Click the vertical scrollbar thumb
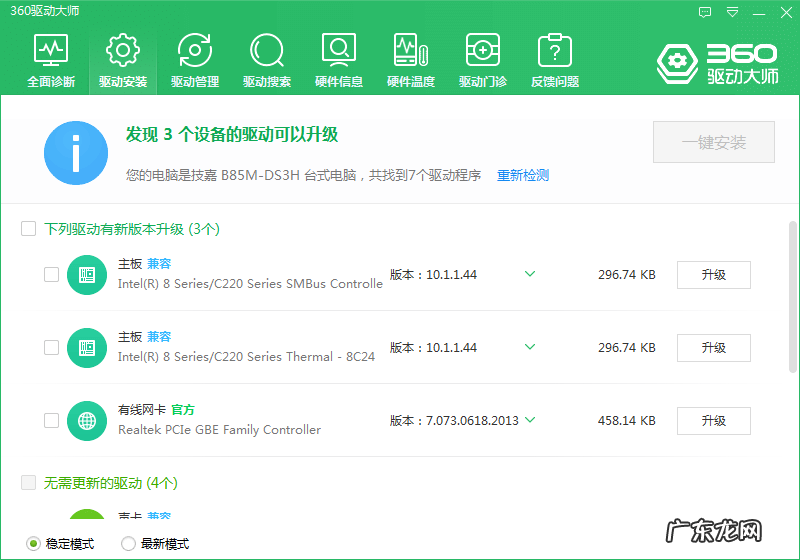 (792, 297)
